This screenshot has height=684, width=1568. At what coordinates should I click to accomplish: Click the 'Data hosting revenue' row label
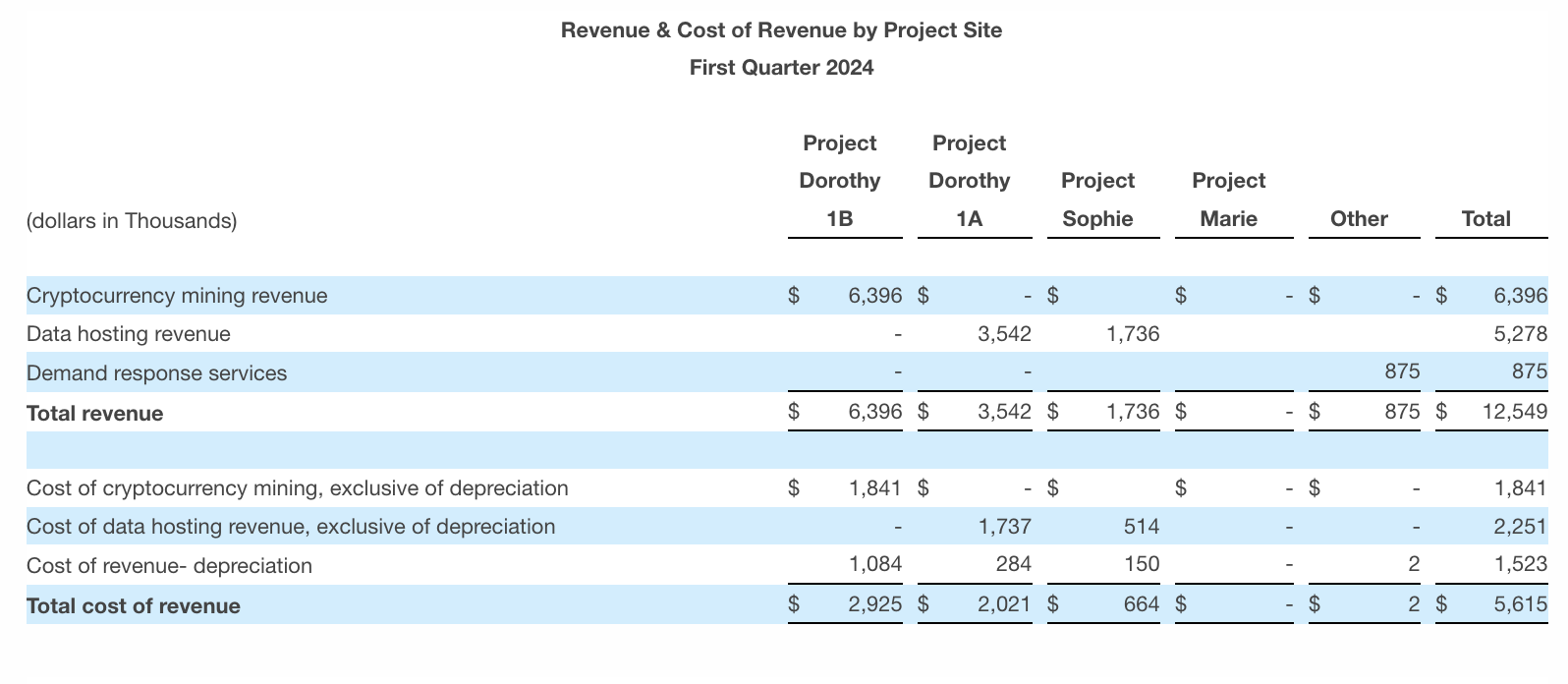tap(129, 334)
